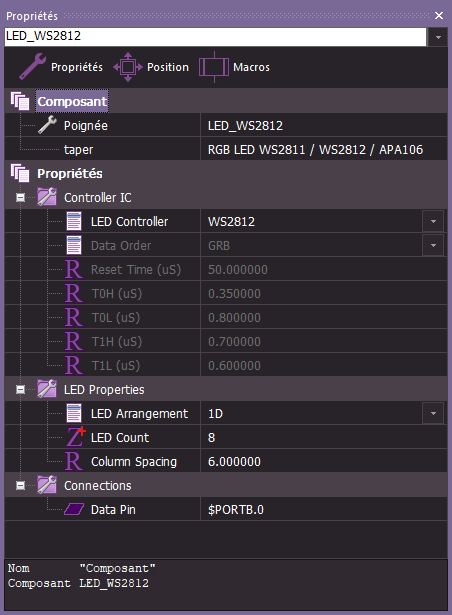Edit the LED Count value field
Viewport: 452px width, 615px height.
pyautogui.click(x=324, y=437)
